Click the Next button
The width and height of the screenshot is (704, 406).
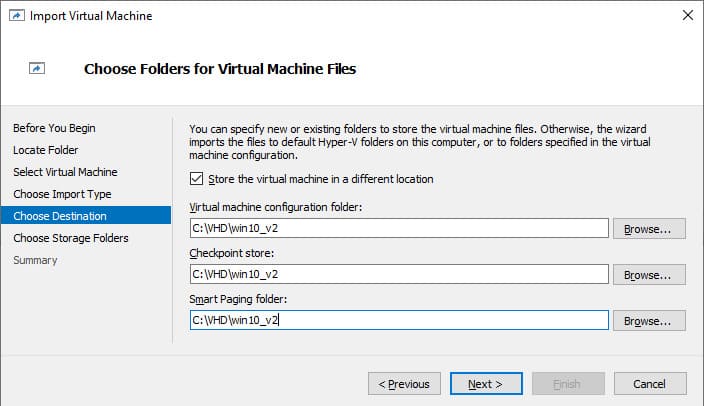tap(486, 384)
